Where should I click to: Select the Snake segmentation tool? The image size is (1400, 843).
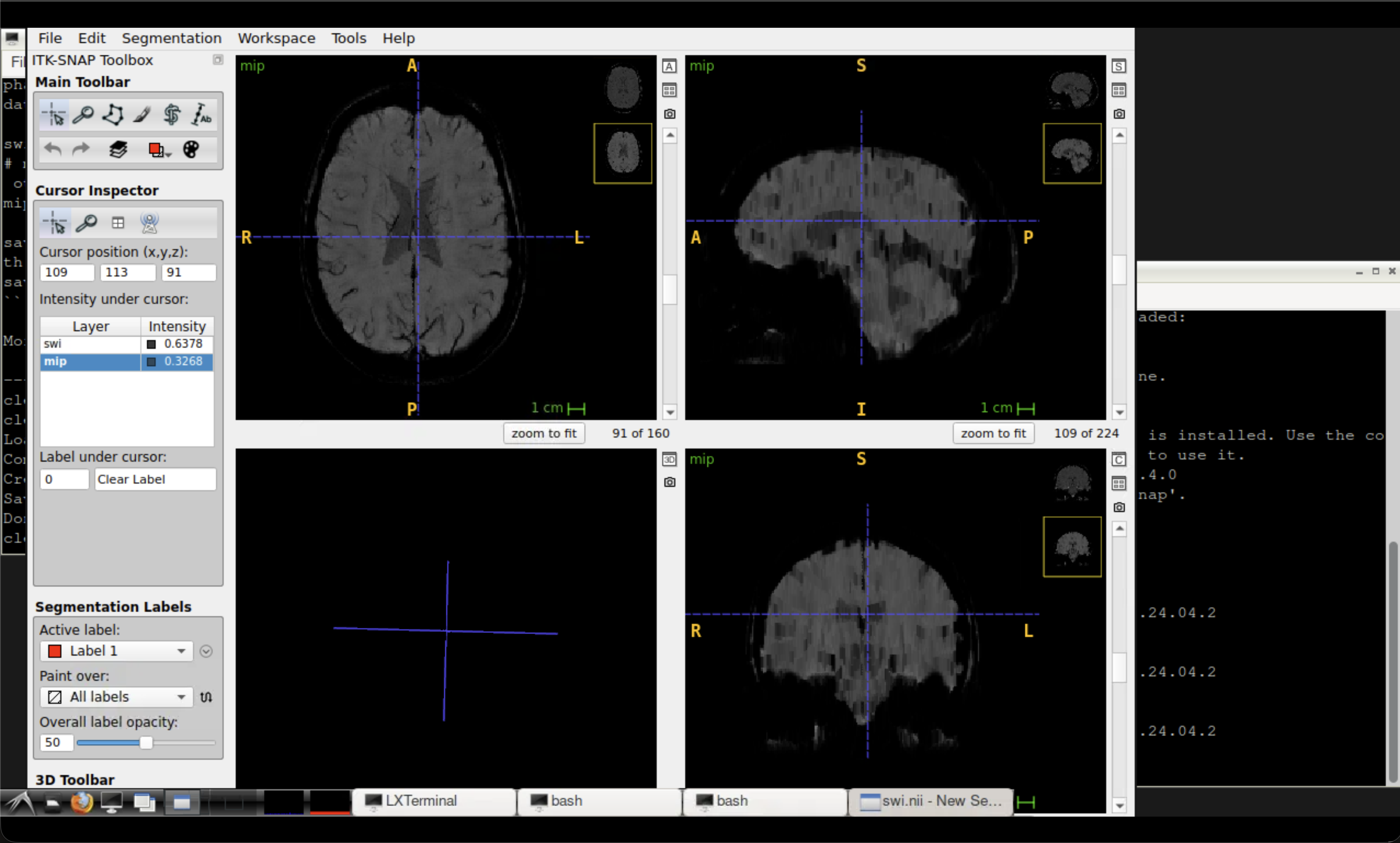pyautogui.click(x=172, y=115)
